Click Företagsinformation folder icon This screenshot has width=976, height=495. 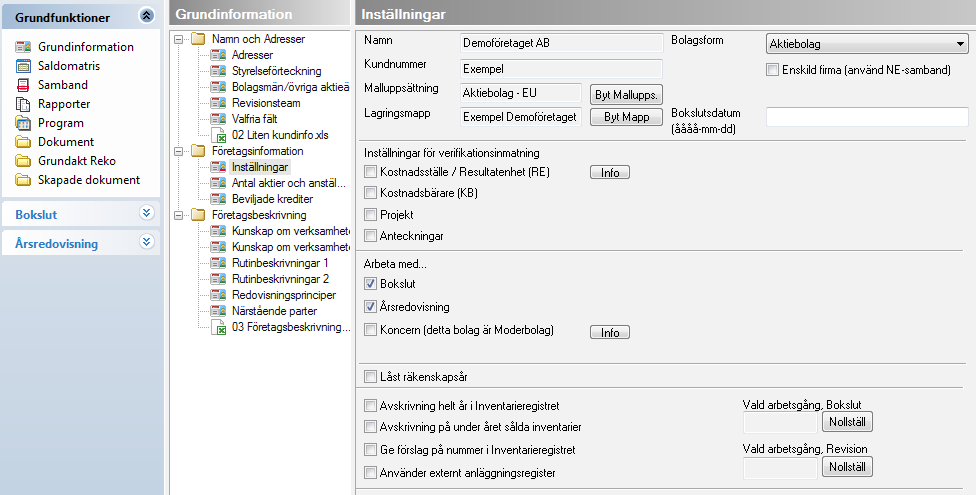click(x=198, y=151)
